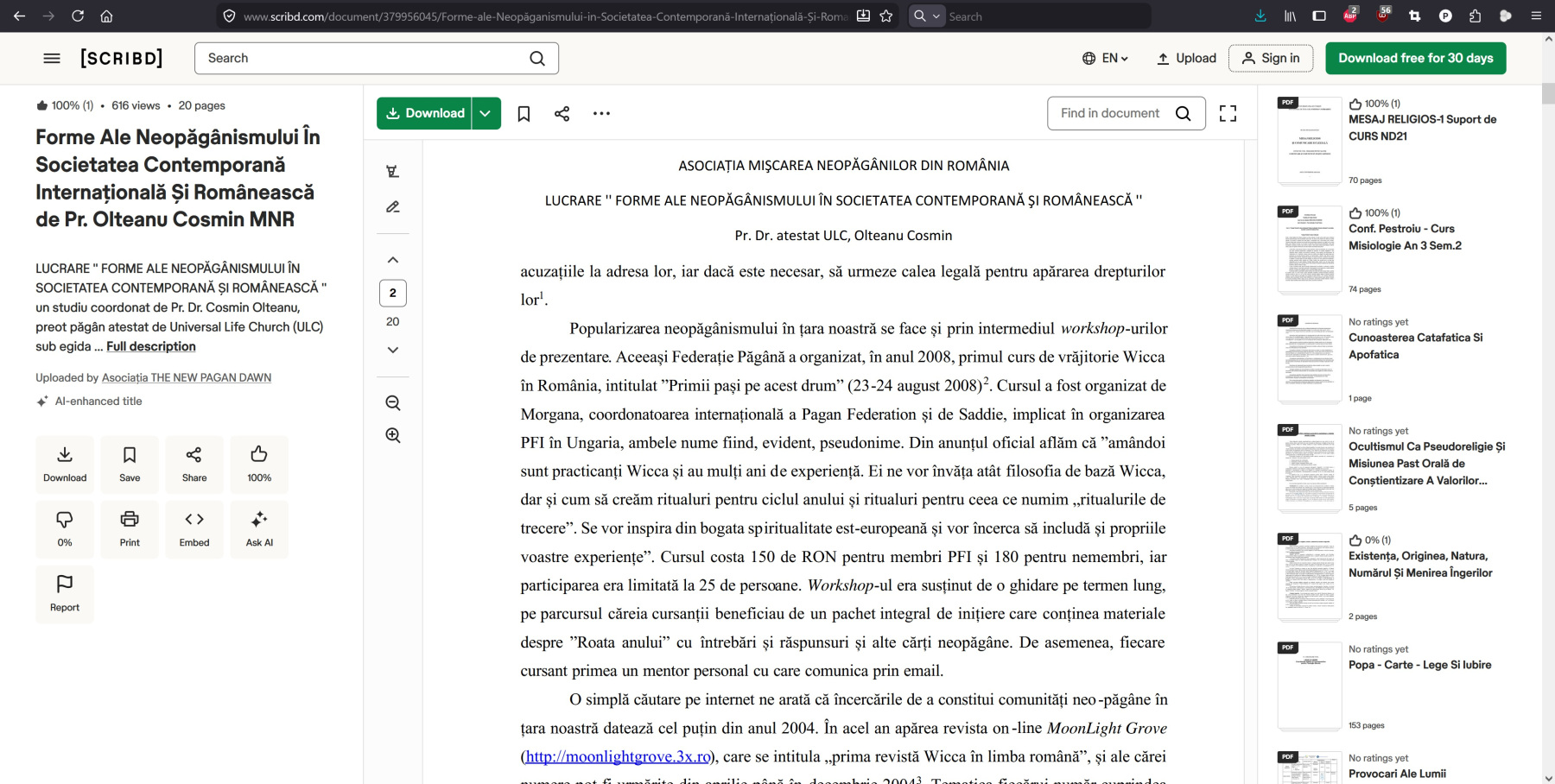Click the Find in document field
This screenshot has height=784, width=1555.
pyautogui.click(x=1111, y=113)
